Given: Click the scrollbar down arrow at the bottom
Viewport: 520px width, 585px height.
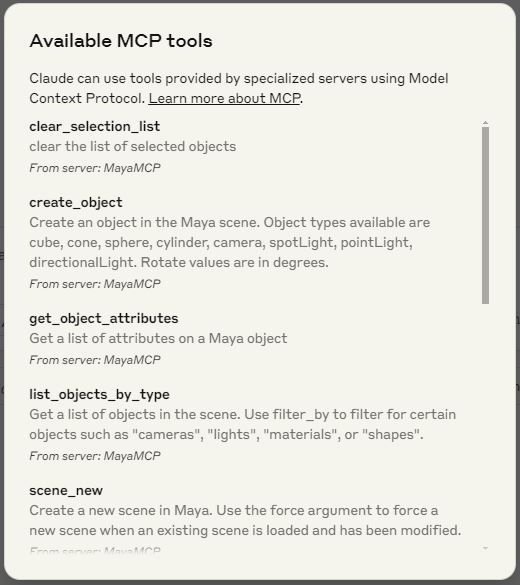Looking at the screenshot, I should pos(485,548).
